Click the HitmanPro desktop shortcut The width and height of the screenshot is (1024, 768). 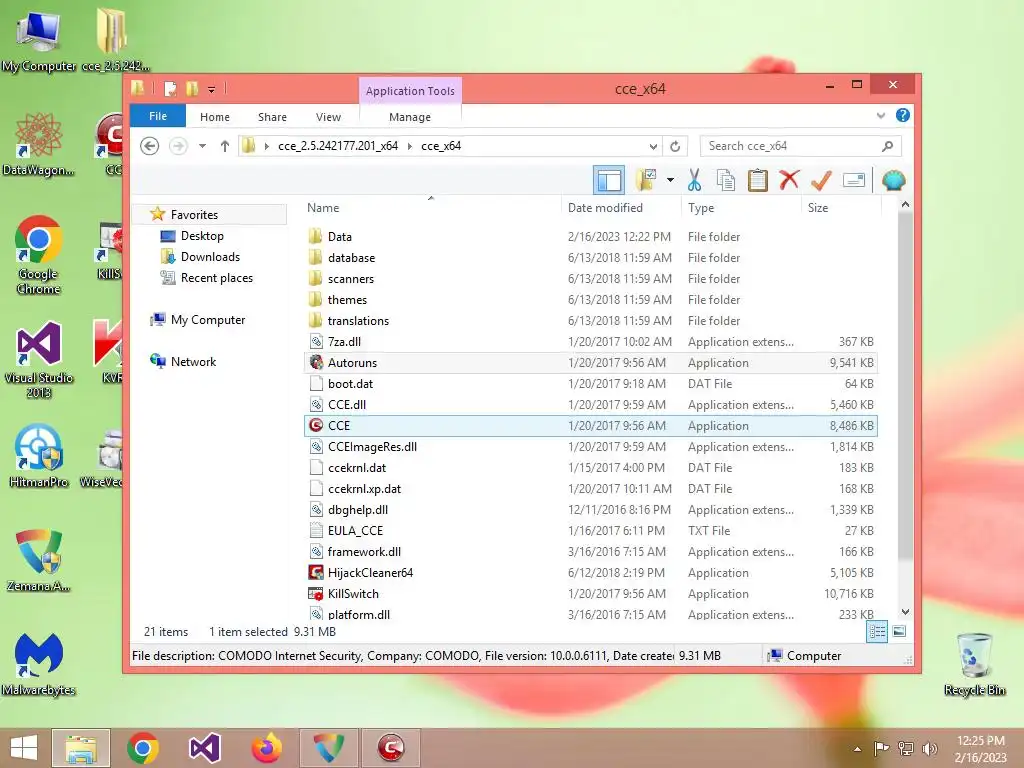tap(39, 456)
